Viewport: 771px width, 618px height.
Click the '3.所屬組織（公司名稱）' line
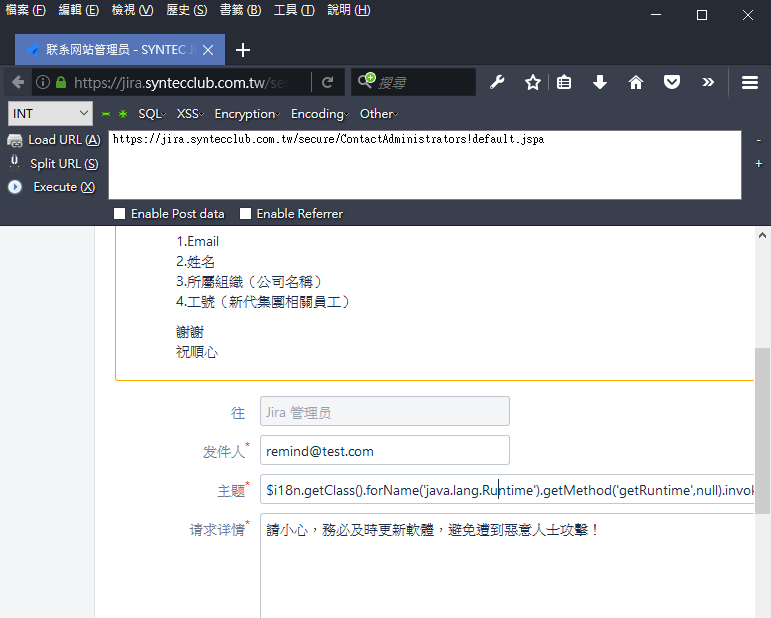(x=251, y=282)
